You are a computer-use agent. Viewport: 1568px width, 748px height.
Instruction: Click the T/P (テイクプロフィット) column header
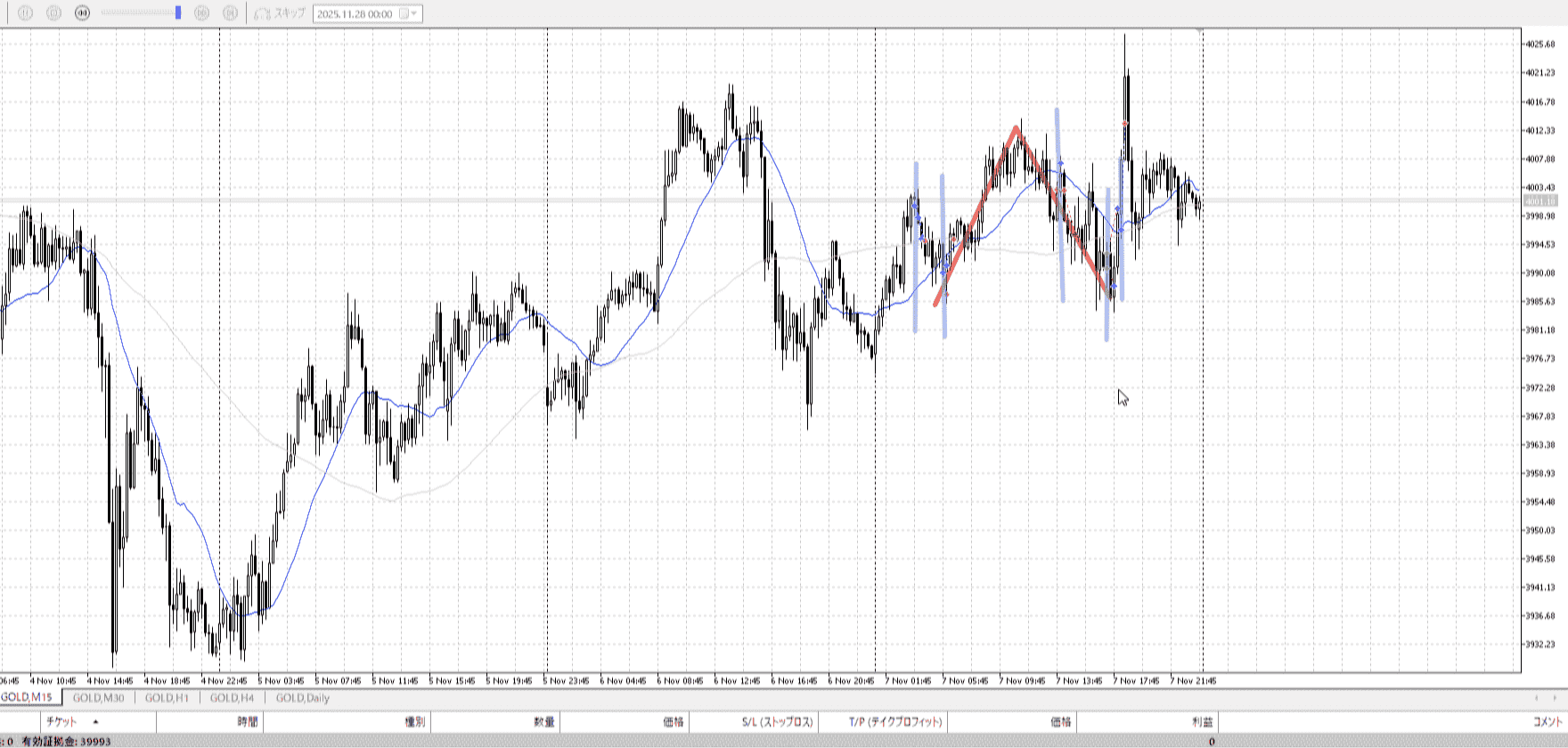tap(894, 721)
